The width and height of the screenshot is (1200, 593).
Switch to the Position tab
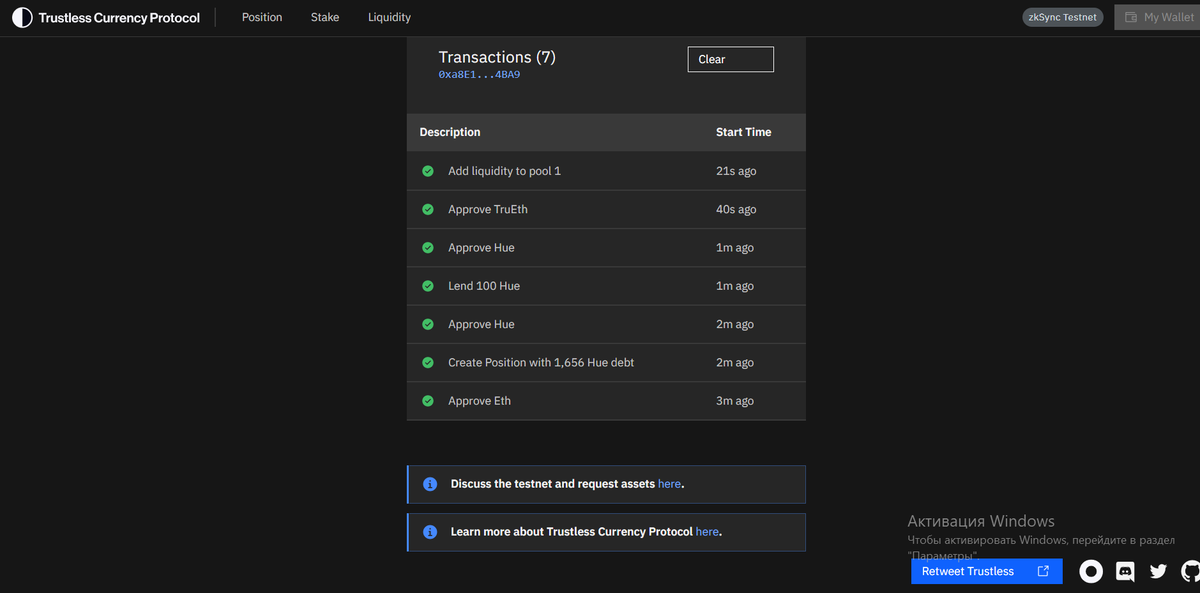(261, 17)
